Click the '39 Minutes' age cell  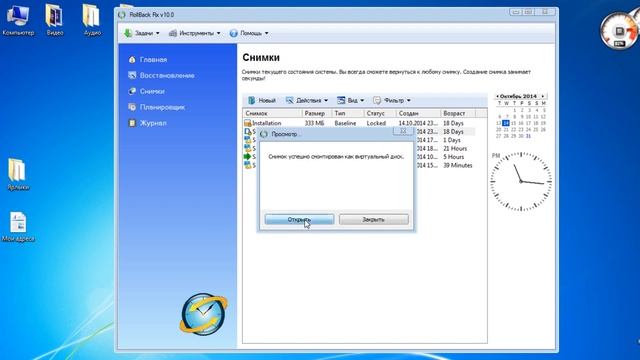click(458, 165)
